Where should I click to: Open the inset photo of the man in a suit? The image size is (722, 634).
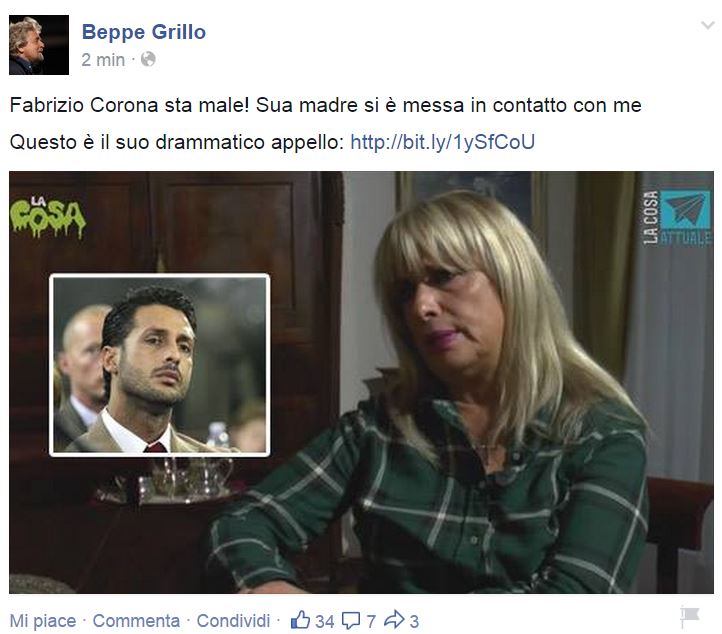click(x=159, y=365)
